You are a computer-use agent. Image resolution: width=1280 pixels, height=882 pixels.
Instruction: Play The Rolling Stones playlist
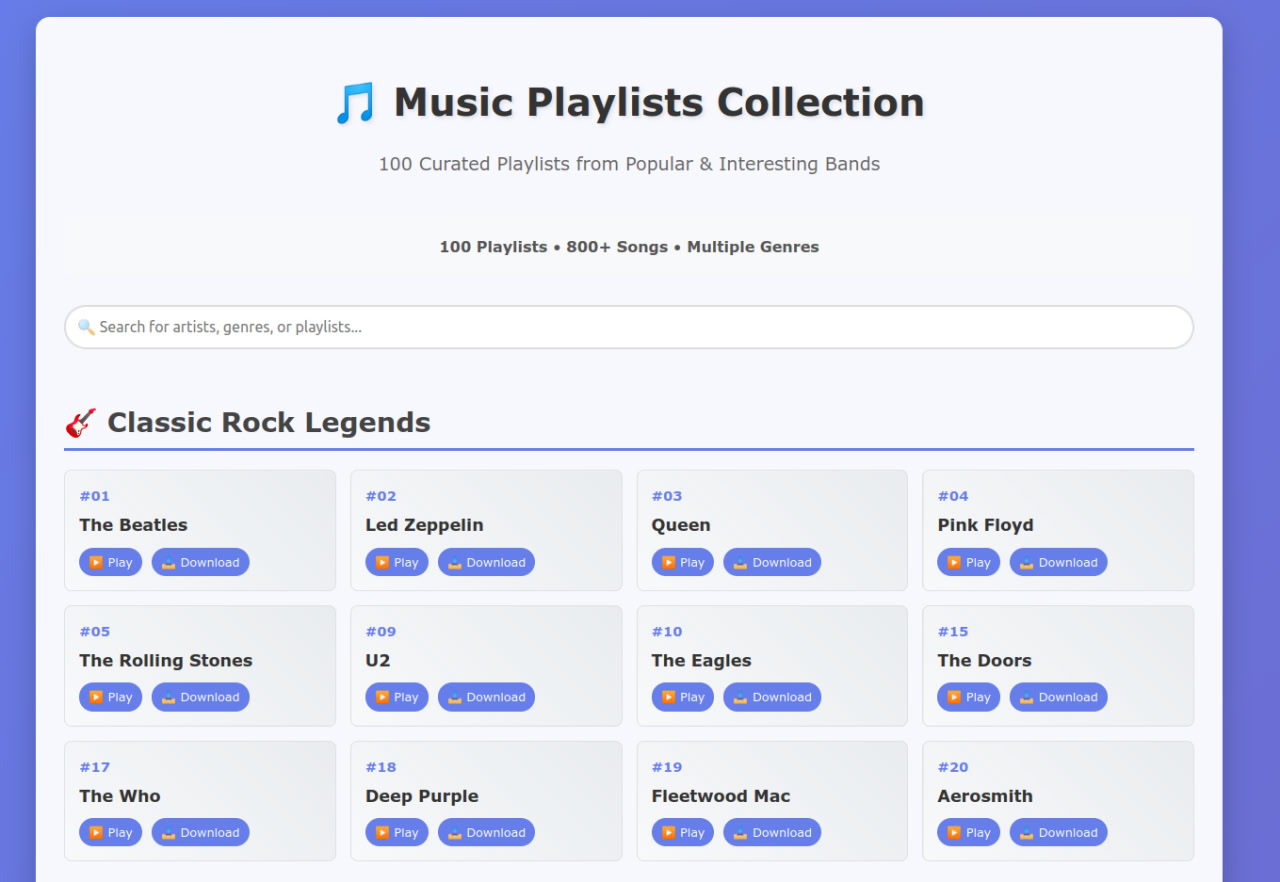[111, 697]
